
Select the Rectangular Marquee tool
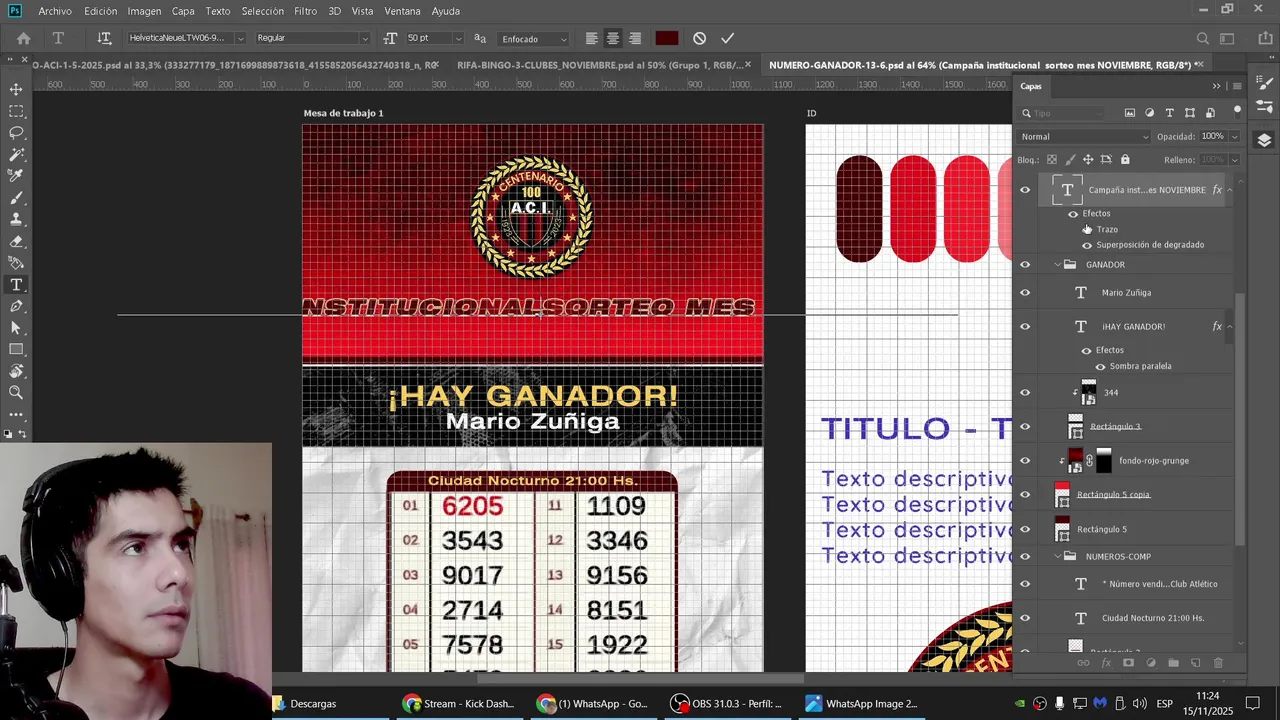click(x=16, y=111)
